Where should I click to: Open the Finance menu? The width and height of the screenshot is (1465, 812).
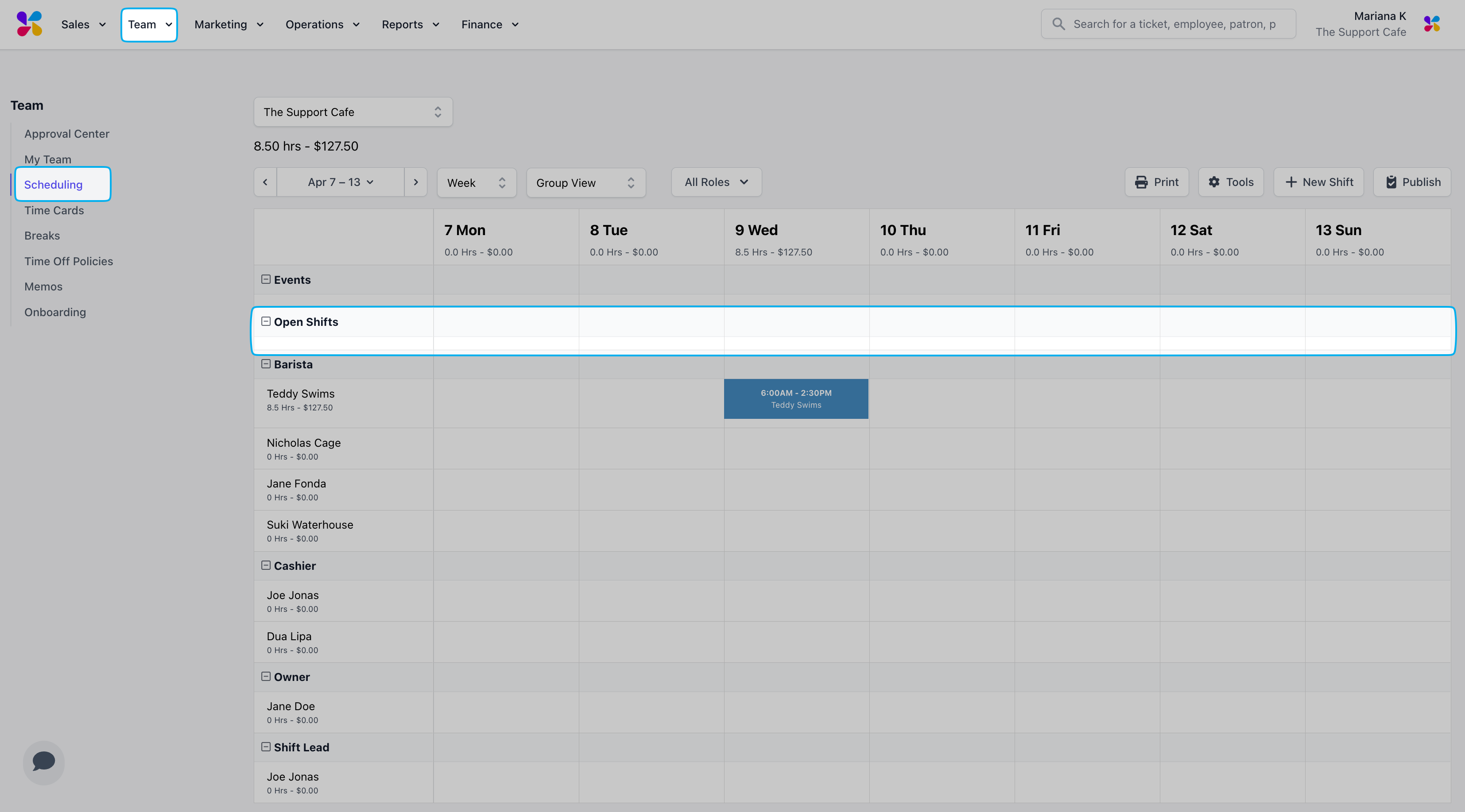(490, 24)
